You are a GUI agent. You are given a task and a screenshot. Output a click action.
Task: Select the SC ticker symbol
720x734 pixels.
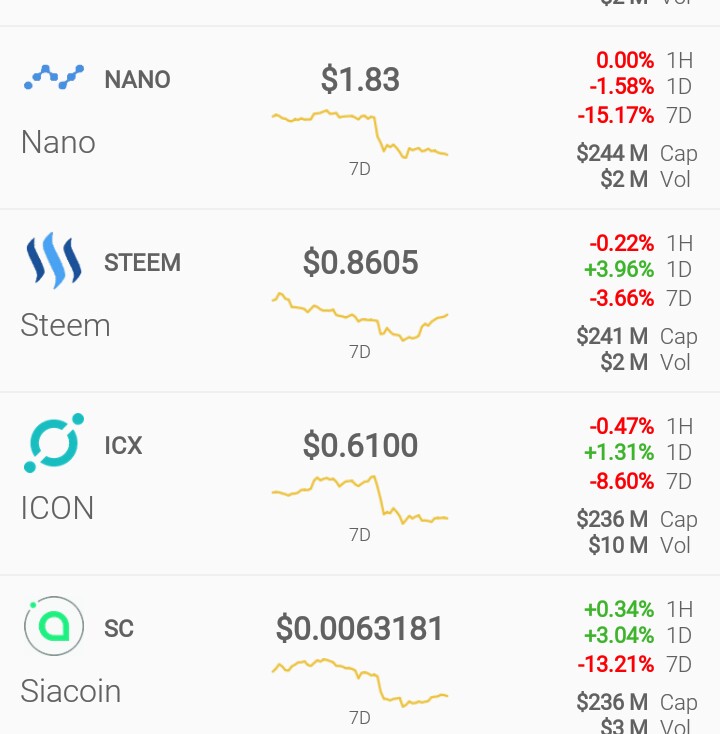[119, 628]
